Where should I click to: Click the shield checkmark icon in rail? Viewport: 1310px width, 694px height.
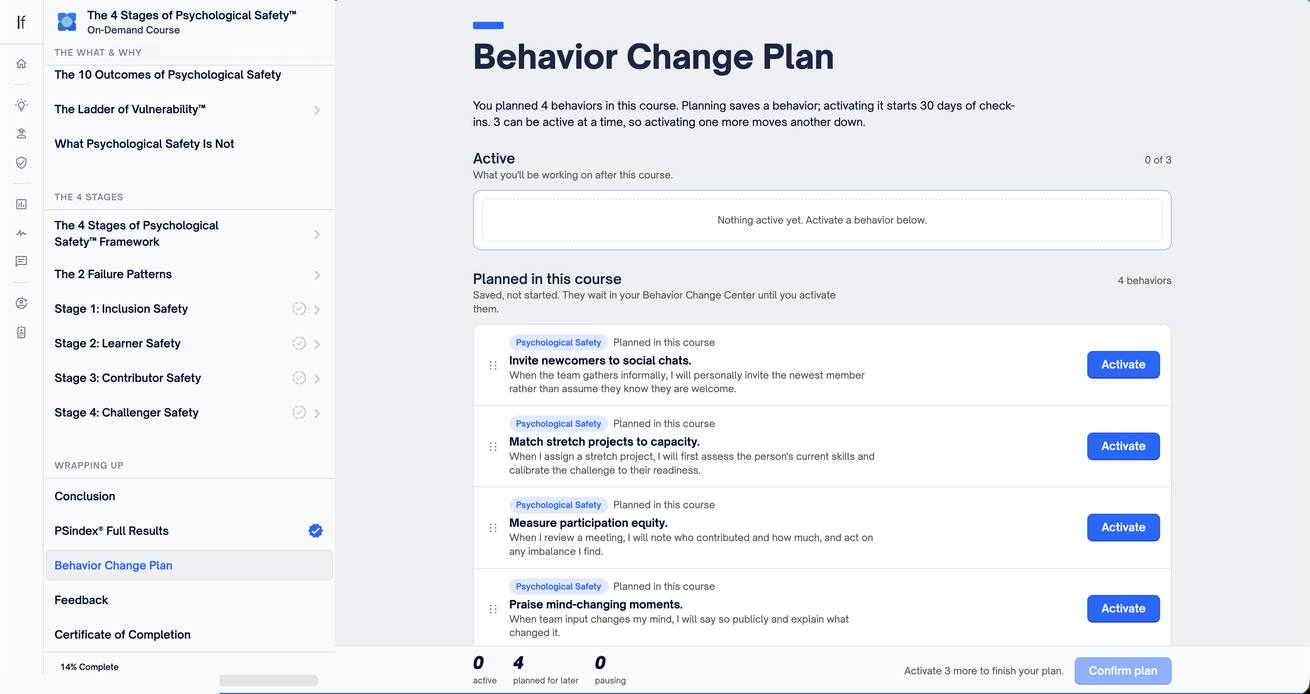[21, 162]
